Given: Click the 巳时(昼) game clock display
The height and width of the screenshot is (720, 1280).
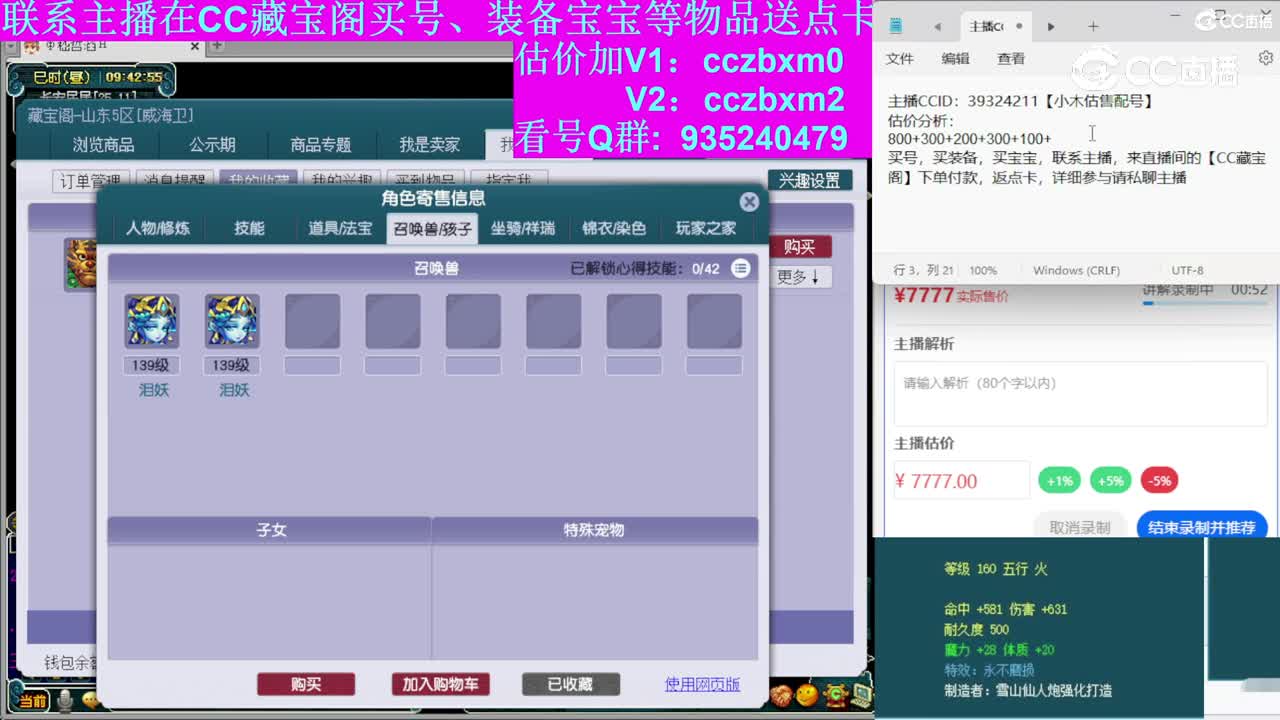Looking at the screenshot, I should 98,77.
